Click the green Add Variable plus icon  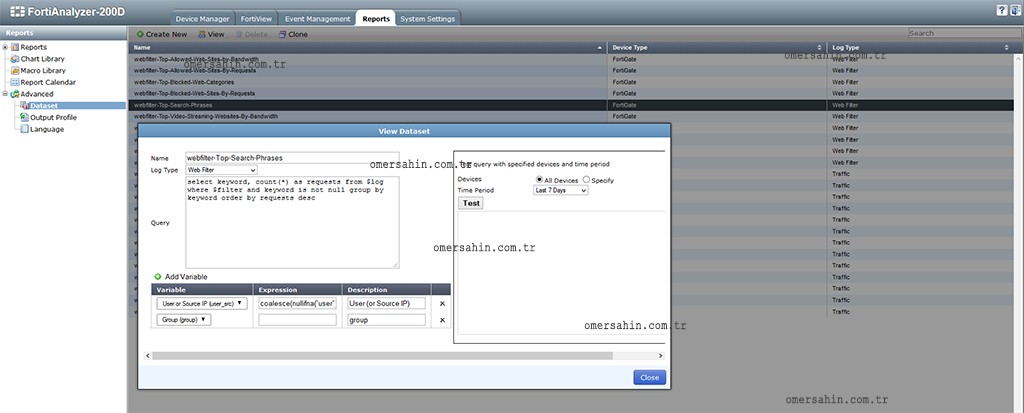click(157, 276)
